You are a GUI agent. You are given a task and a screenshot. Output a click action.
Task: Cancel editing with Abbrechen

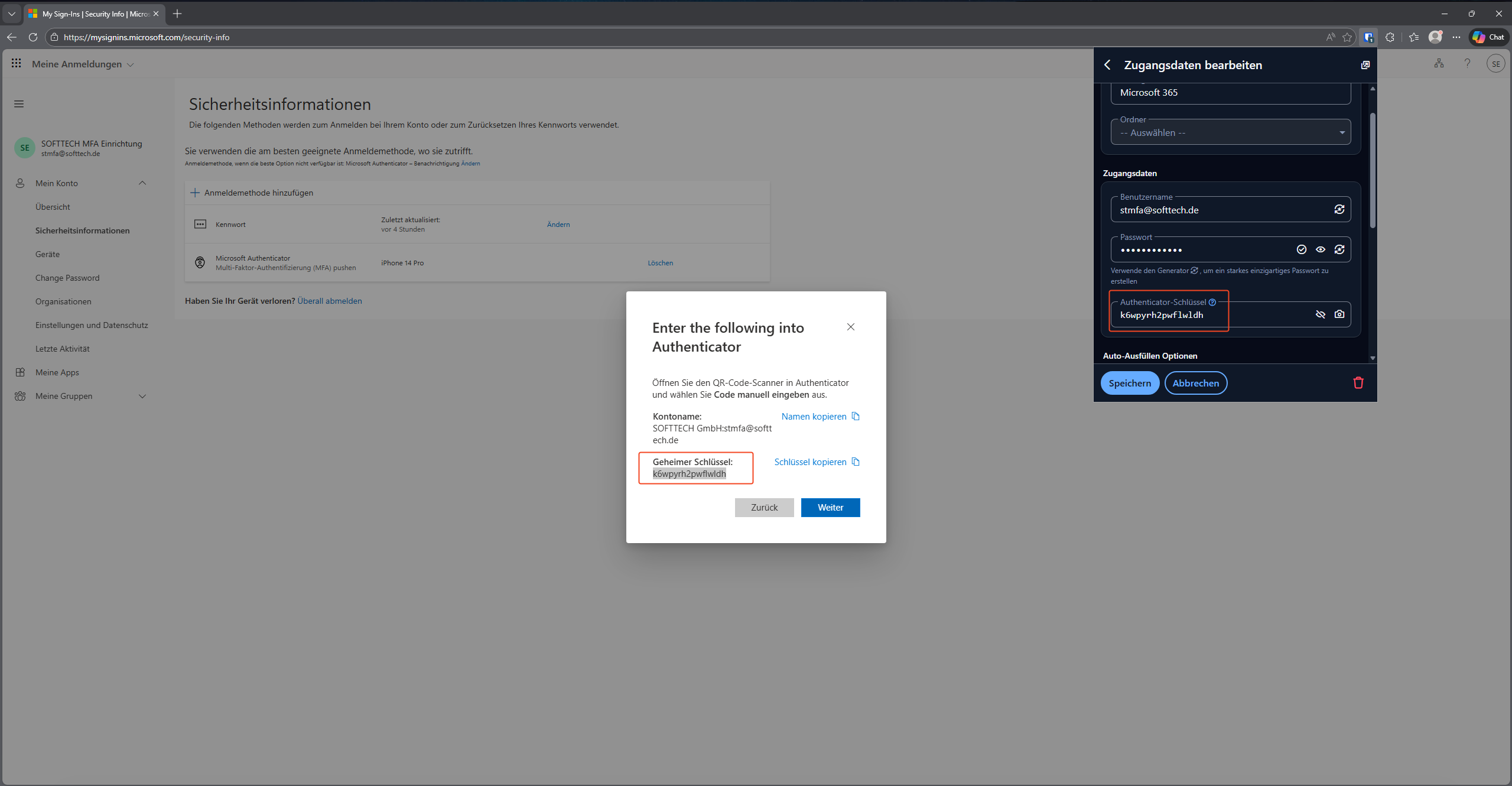point(1196,383)
